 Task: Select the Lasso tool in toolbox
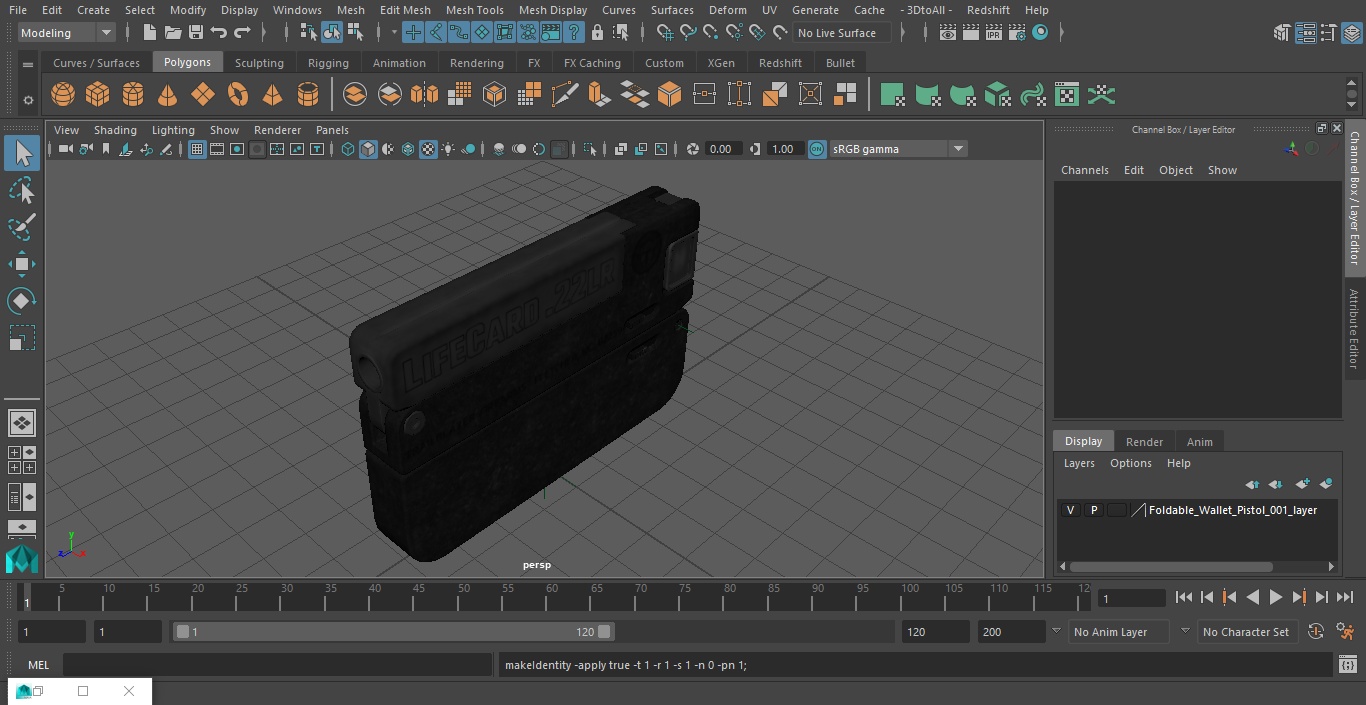point(21,190)
